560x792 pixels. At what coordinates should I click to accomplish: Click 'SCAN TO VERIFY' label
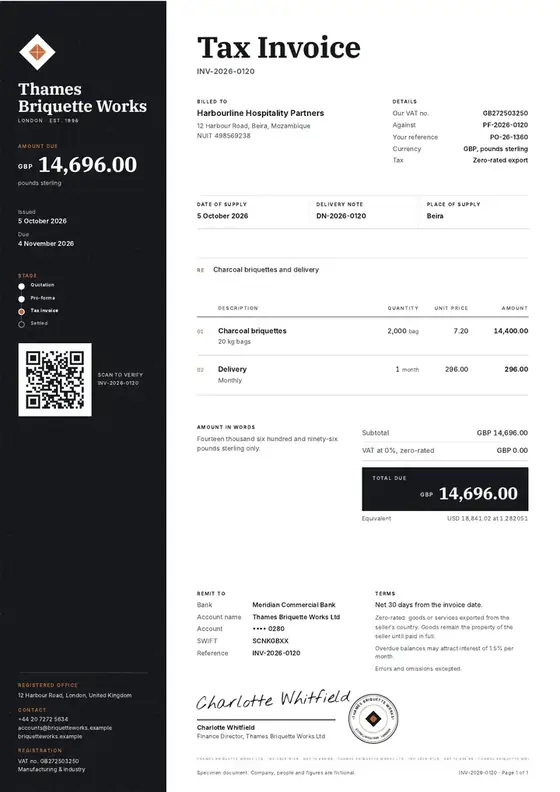pyautogui.click(x=120, y=375)
